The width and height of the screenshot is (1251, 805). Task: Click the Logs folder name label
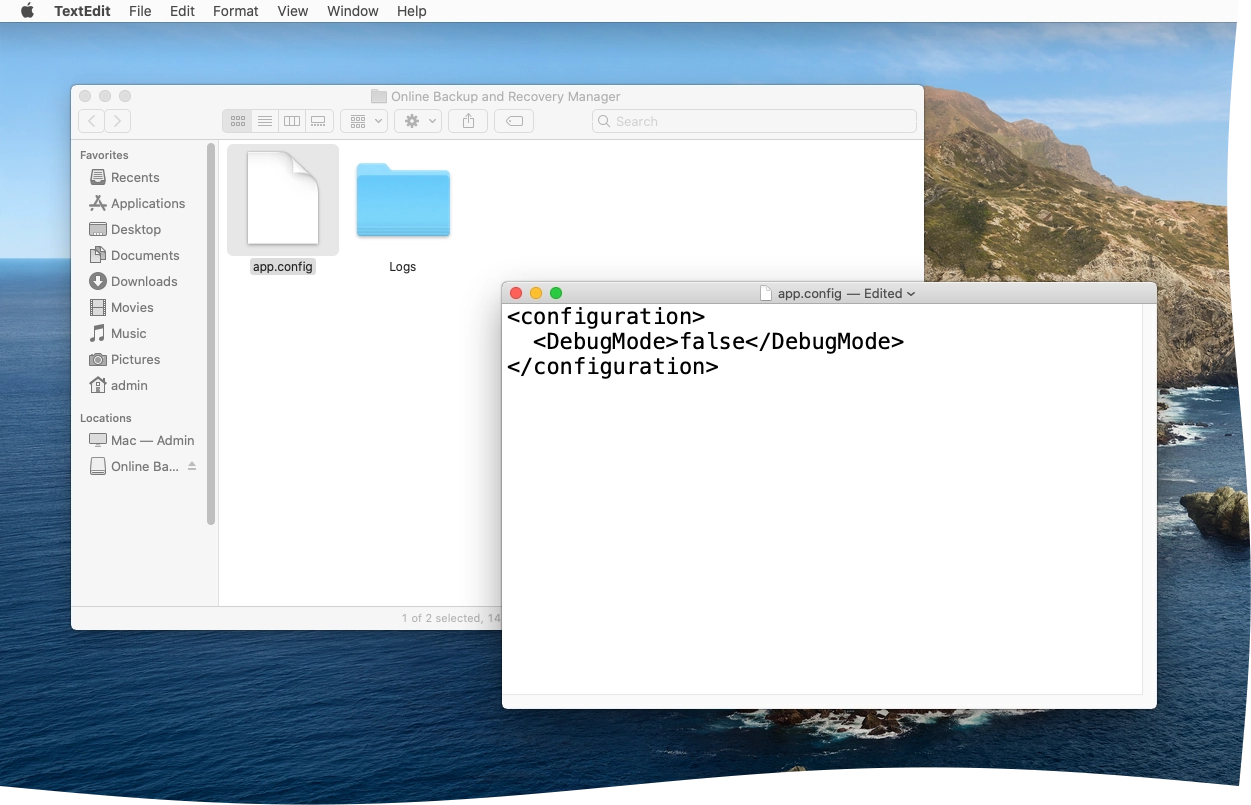(403, 267)
